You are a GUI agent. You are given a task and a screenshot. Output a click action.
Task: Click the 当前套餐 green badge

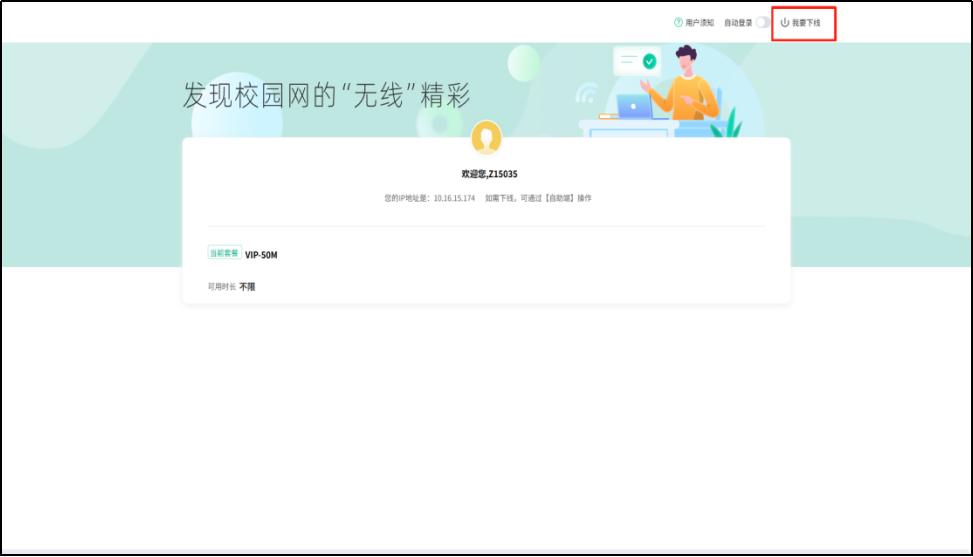tap(224, 253)
